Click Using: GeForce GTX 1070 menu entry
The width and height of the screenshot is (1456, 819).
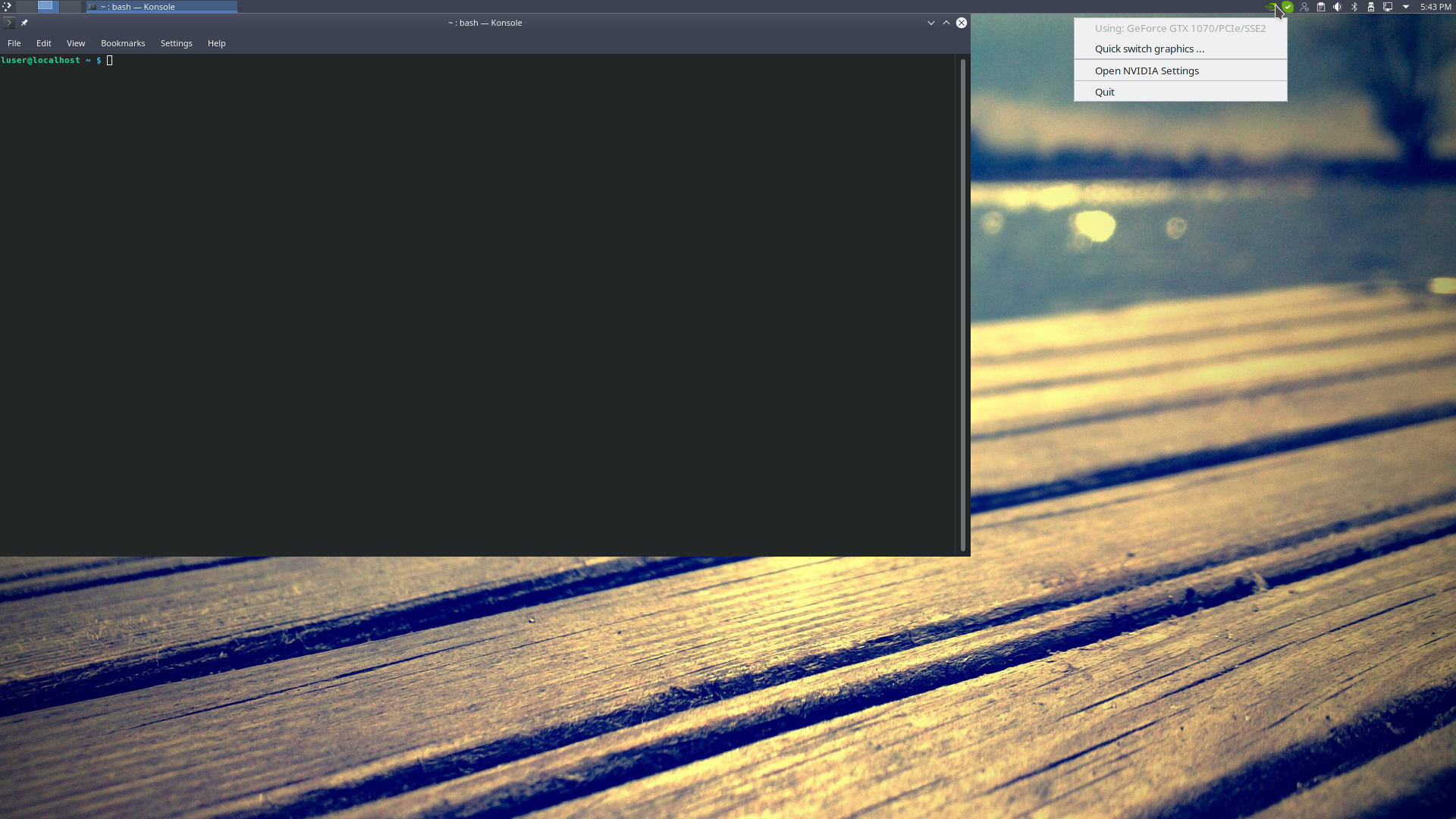click(1181, 28)
